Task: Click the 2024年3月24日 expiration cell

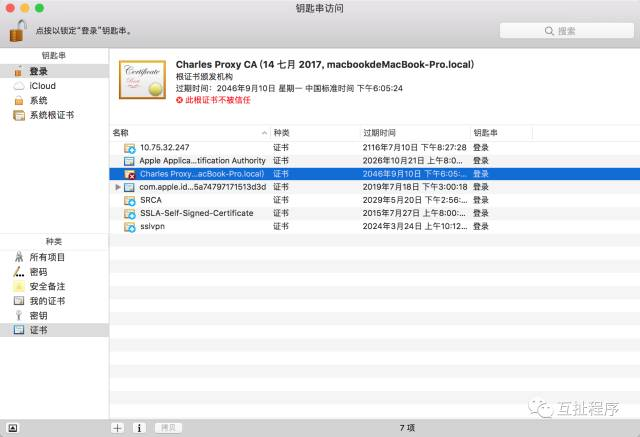Action: [x=415, y=226]
